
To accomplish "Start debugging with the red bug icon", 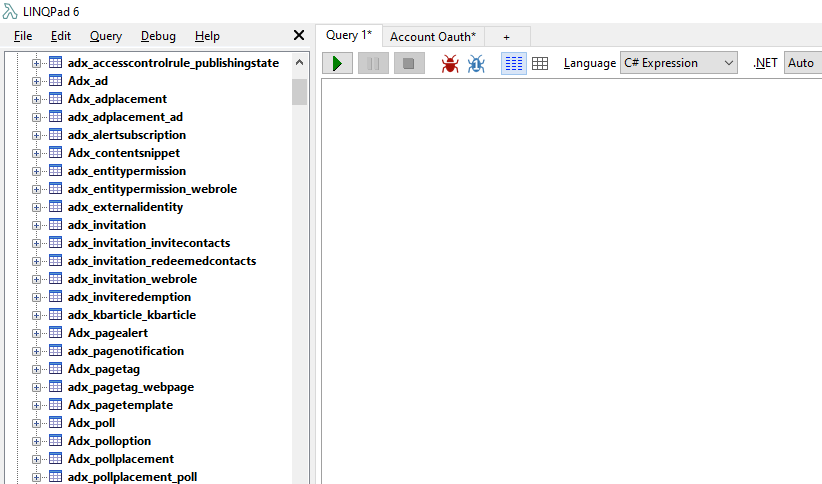I will [x=450, y=64].
